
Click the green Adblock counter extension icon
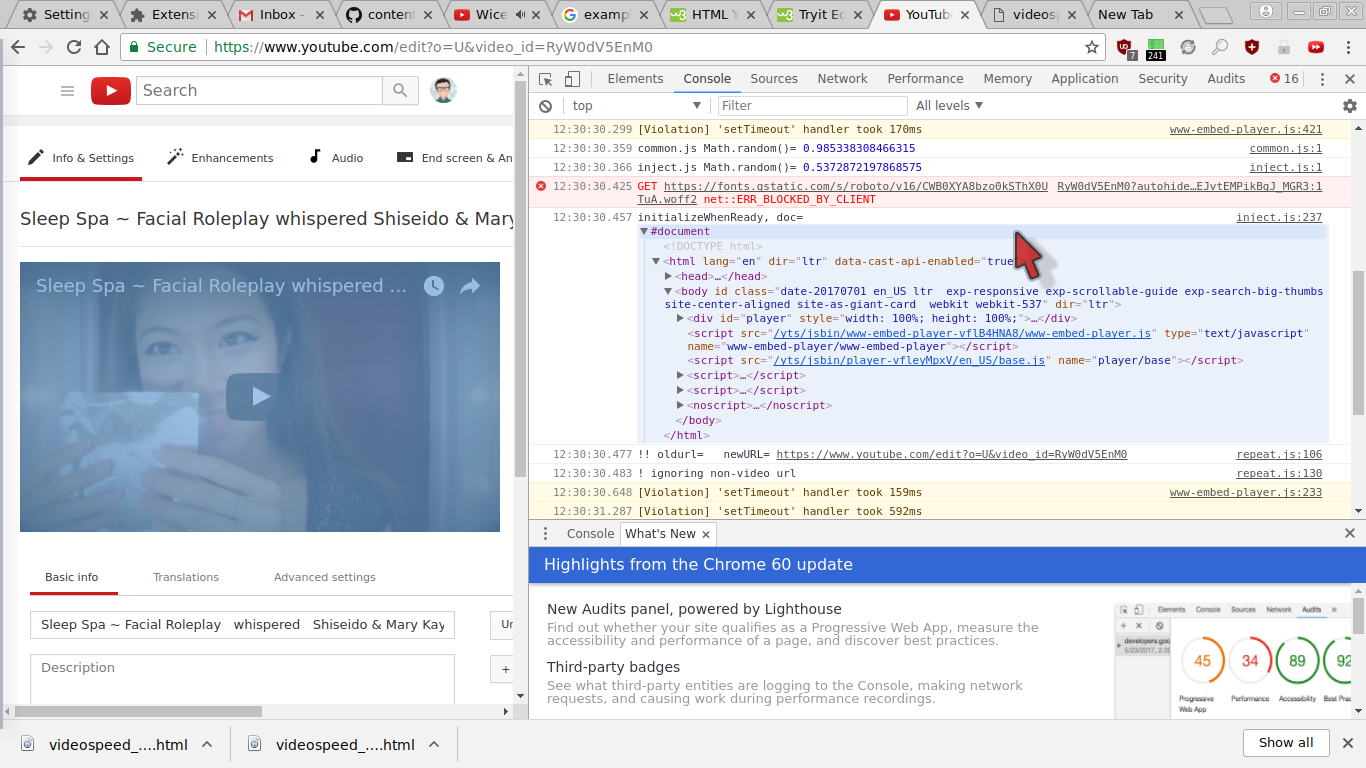[x=1156, y=45]
